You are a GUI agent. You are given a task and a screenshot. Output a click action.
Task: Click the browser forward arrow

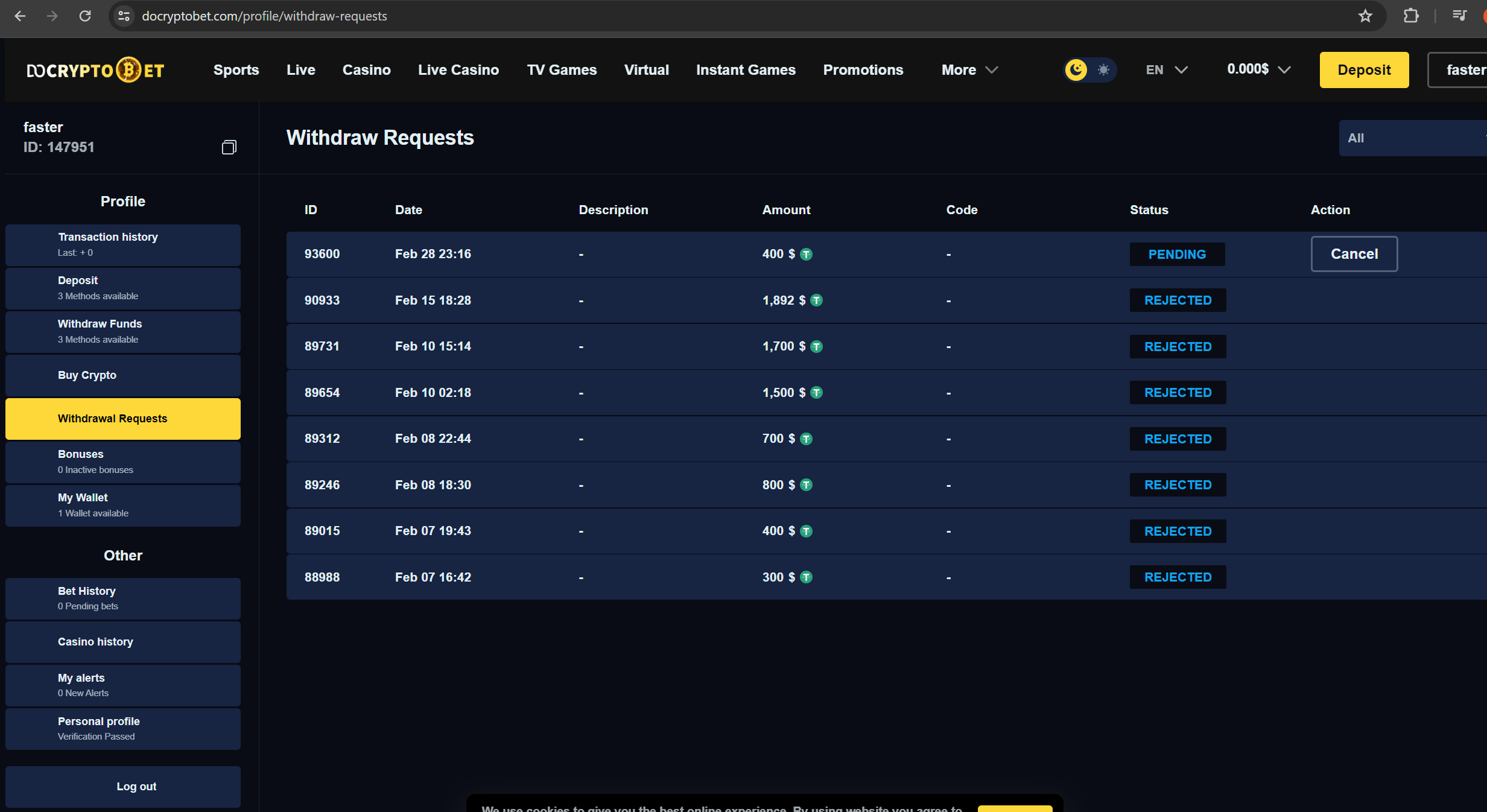52,16
